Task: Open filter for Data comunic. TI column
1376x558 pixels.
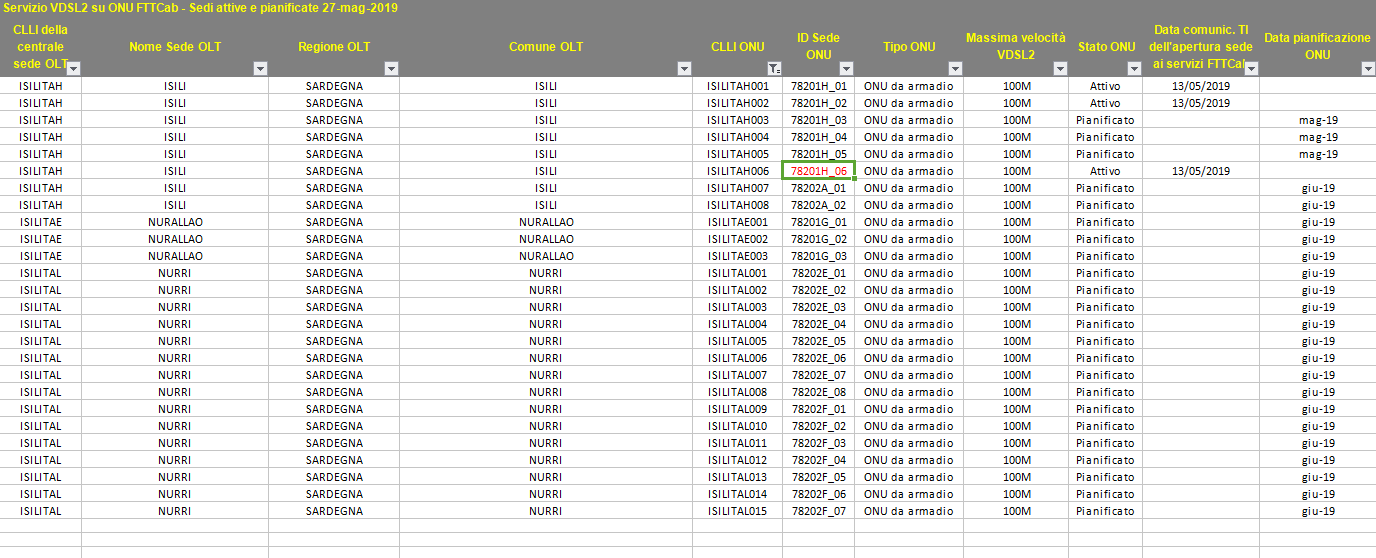Action: (x=1250, y=68)
